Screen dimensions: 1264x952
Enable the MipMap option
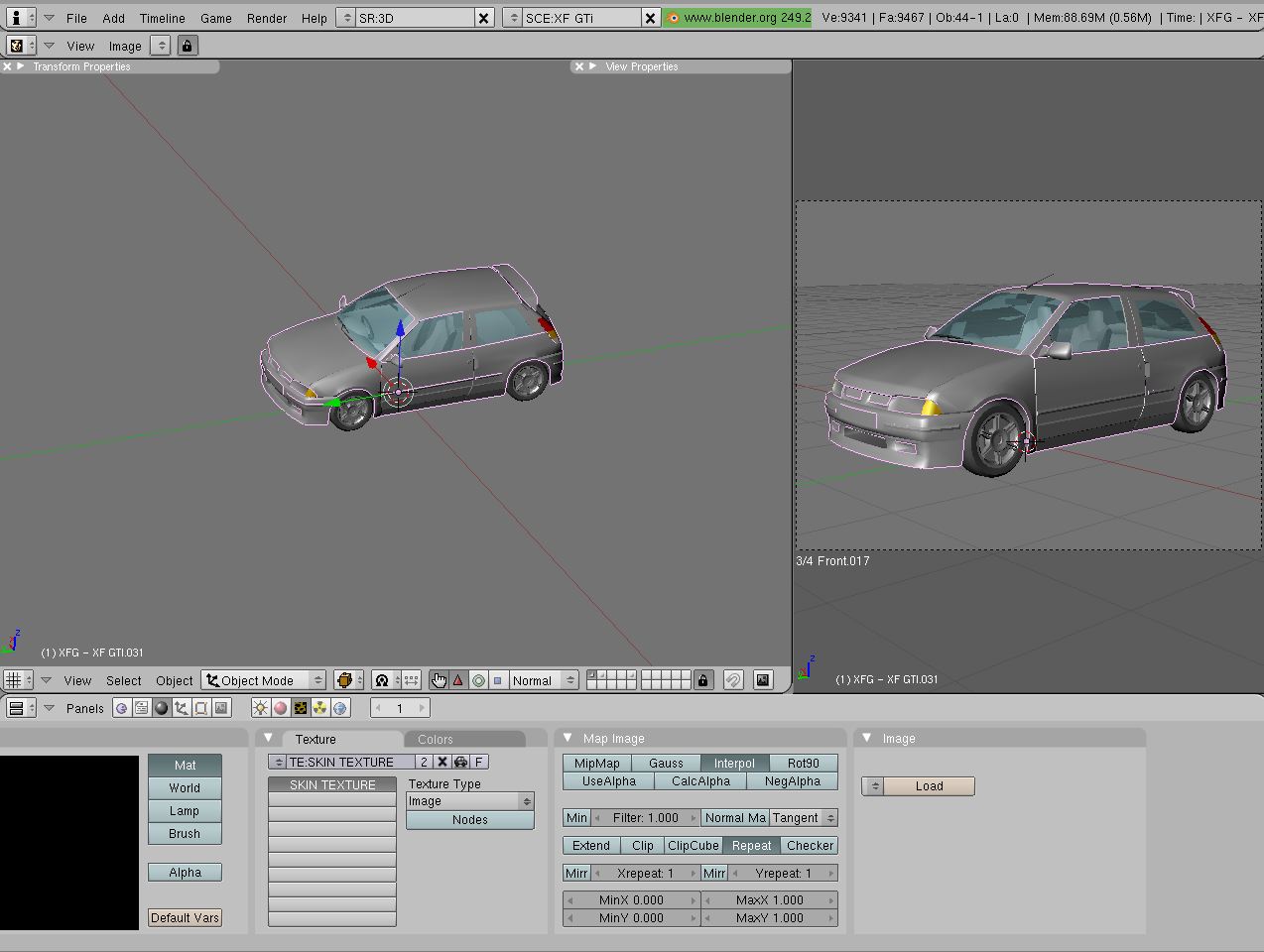(x=596, y=763)
